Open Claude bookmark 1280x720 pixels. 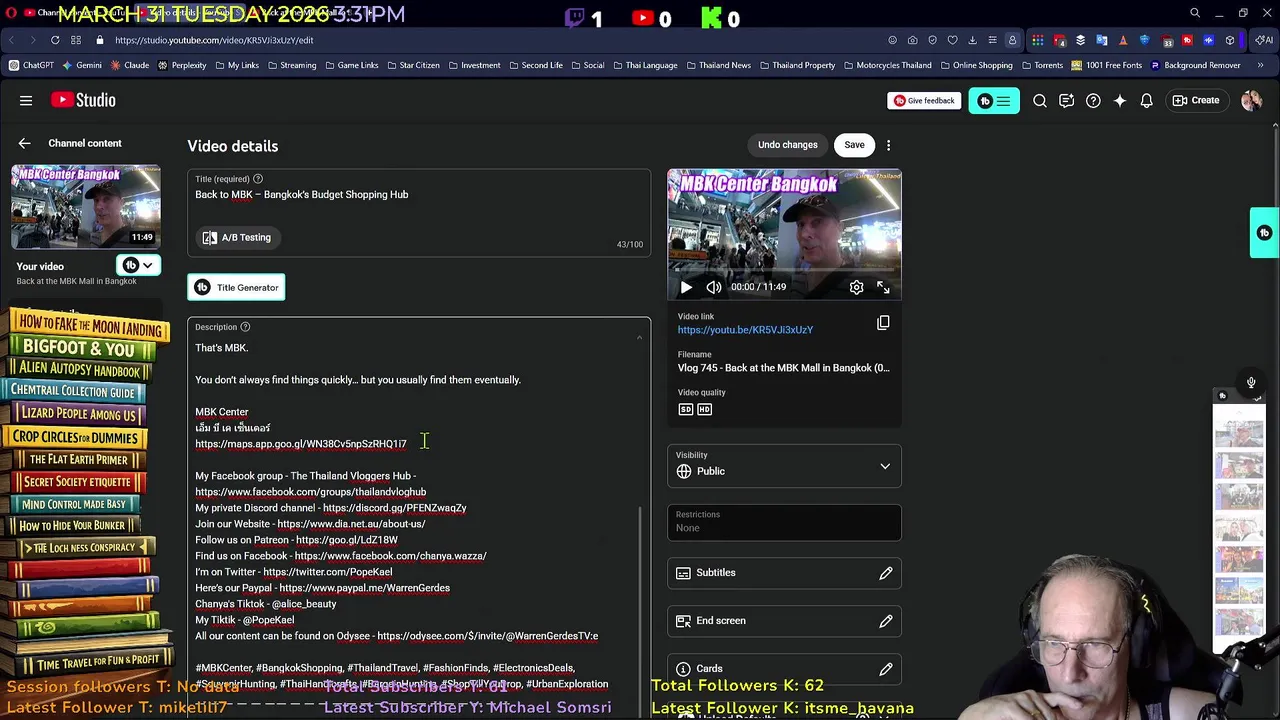pos(129,65)
